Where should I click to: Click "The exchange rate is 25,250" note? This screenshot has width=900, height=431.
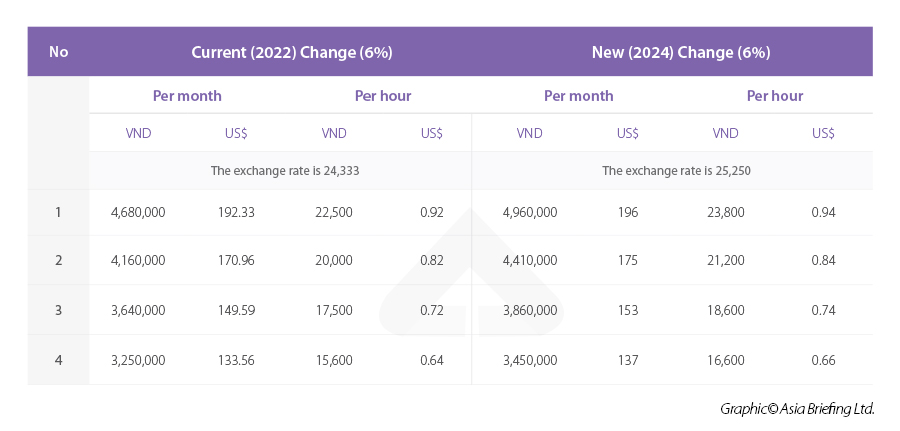[x=676, y=171]
